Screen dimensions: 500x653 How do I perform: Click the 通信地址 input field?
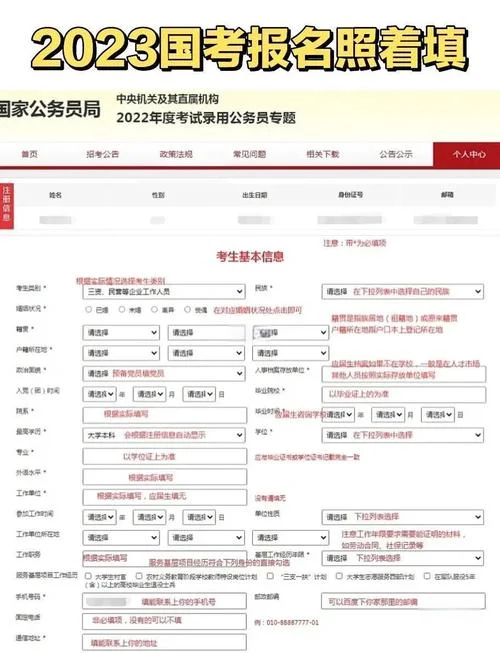click(x=165, y=642)
